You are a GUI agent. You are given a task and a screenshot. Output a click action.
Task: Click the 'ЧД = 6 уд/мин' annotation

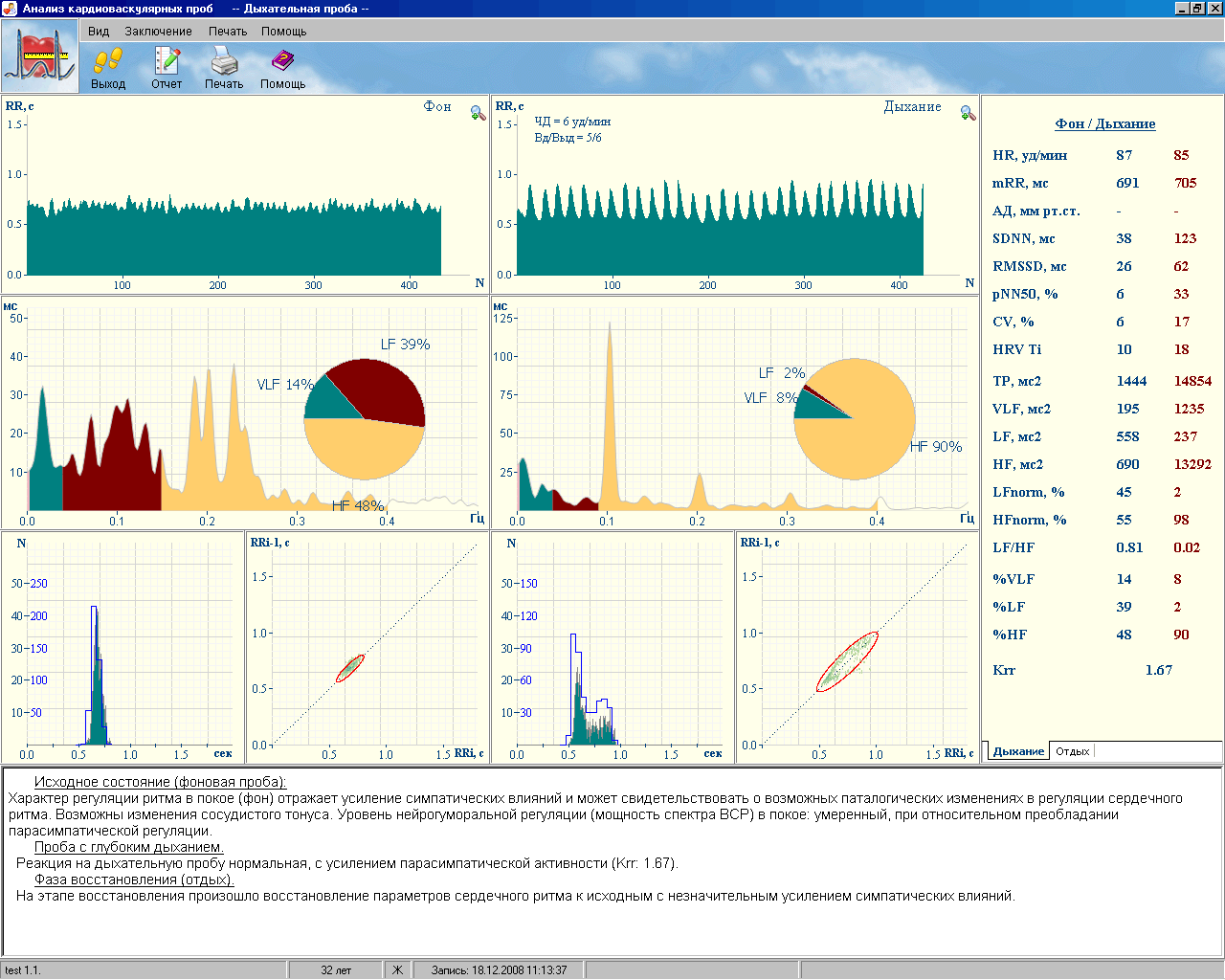click(x=572, y=122)
